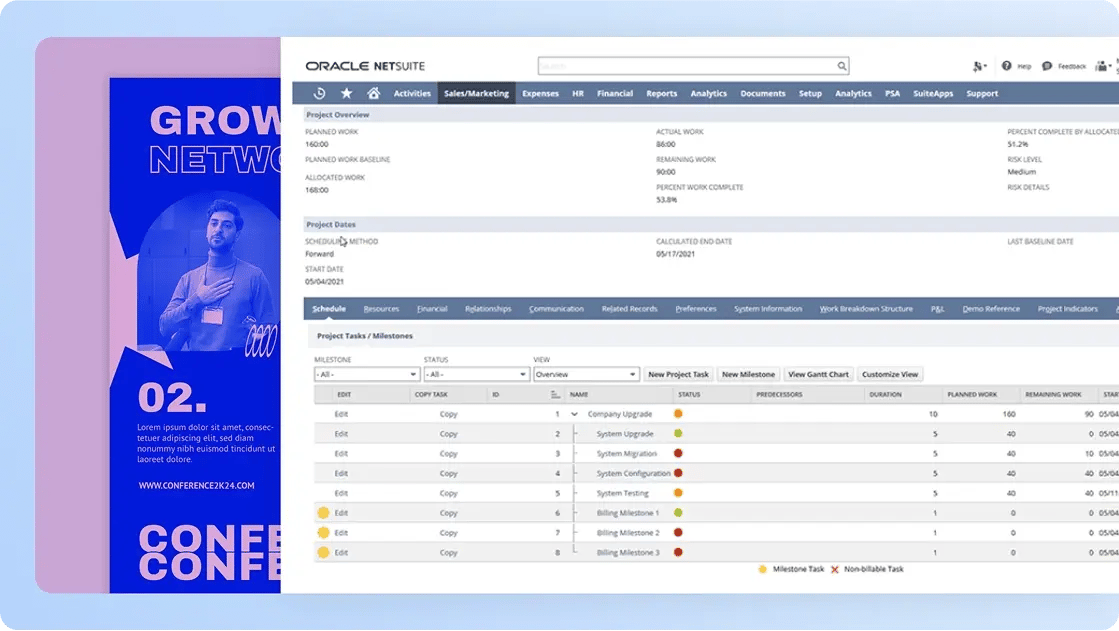Go to the Home icon
Image resolution: width=1119 pixels, height=631 pixels.
373,93
